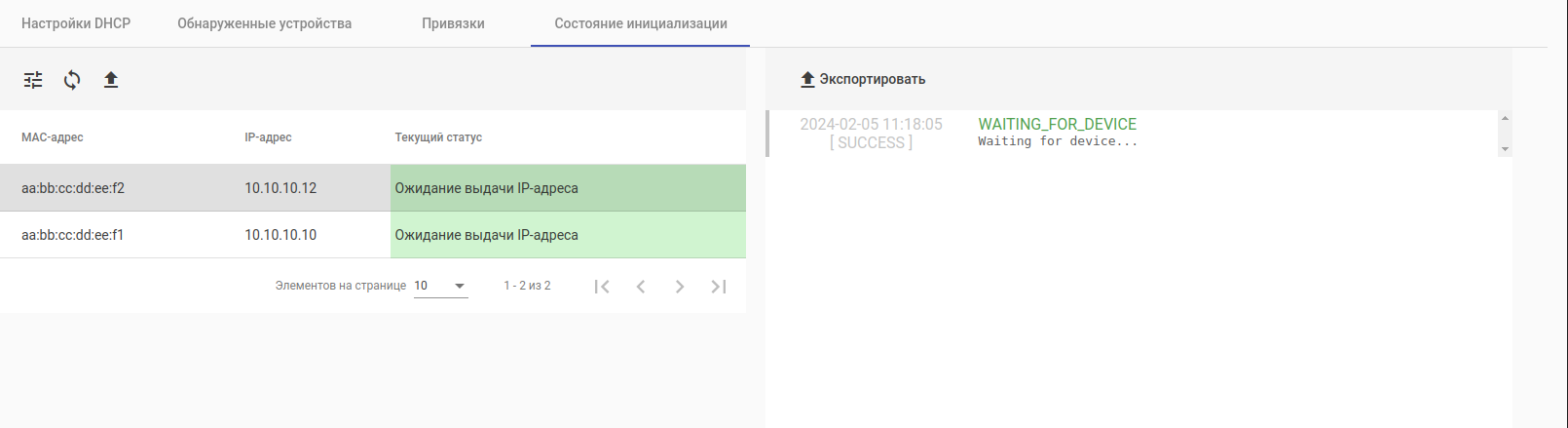Open the table filter settings icon
The image size is (1568, 428).
point(33,80)
